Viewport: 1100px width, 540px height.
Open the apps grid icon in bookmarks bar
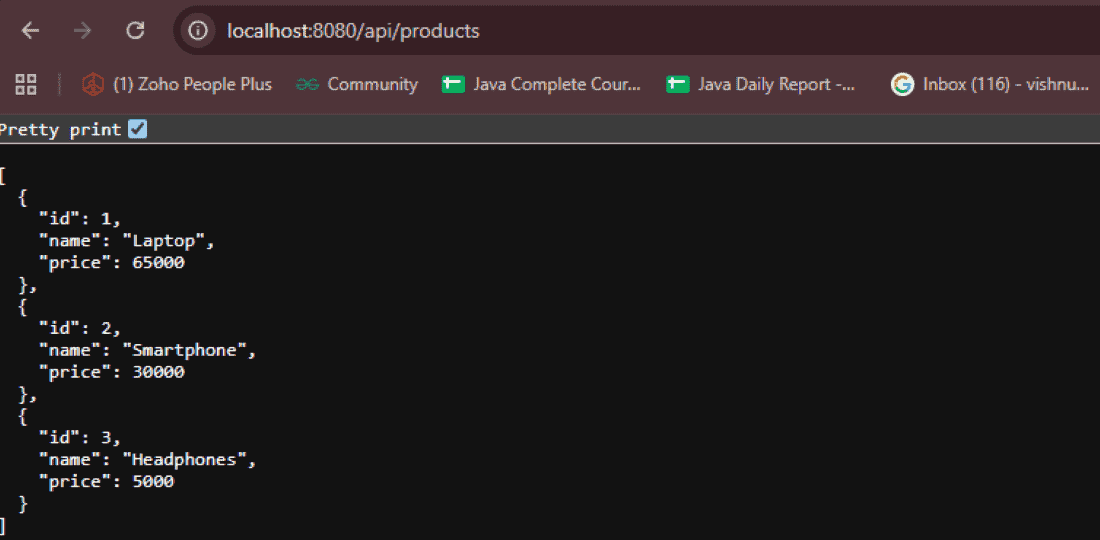tap(26, 85)
